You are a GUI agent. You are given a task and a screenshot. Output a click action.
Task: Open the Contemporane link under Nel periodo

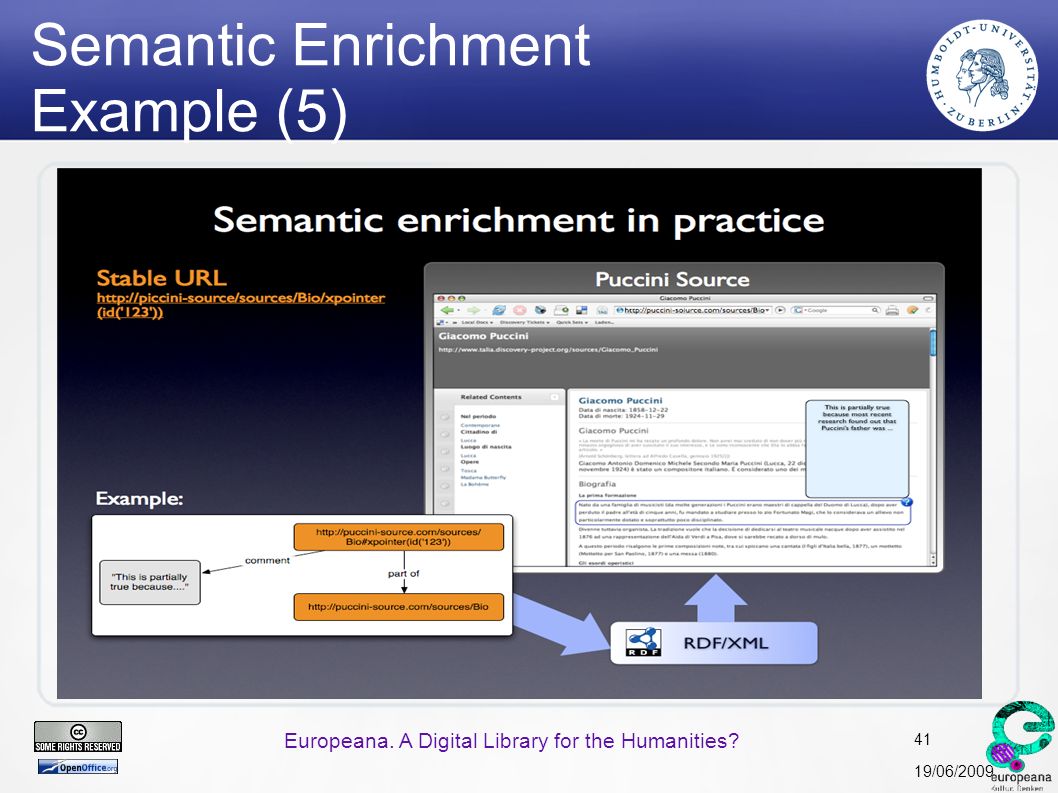click(x=480, y=425)
